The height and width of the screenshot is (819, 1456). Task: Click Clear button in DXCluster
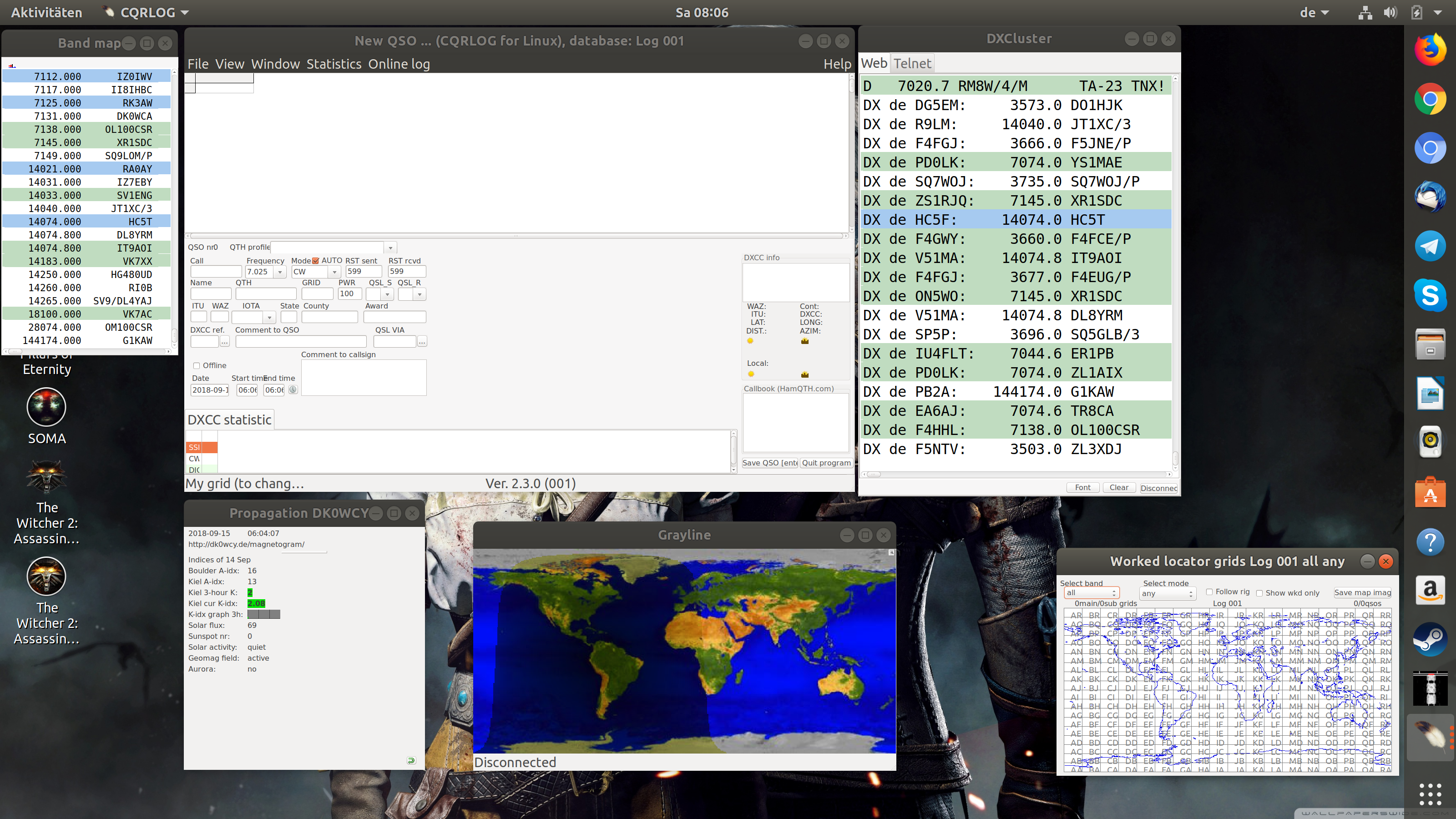tap(1118, 487)
